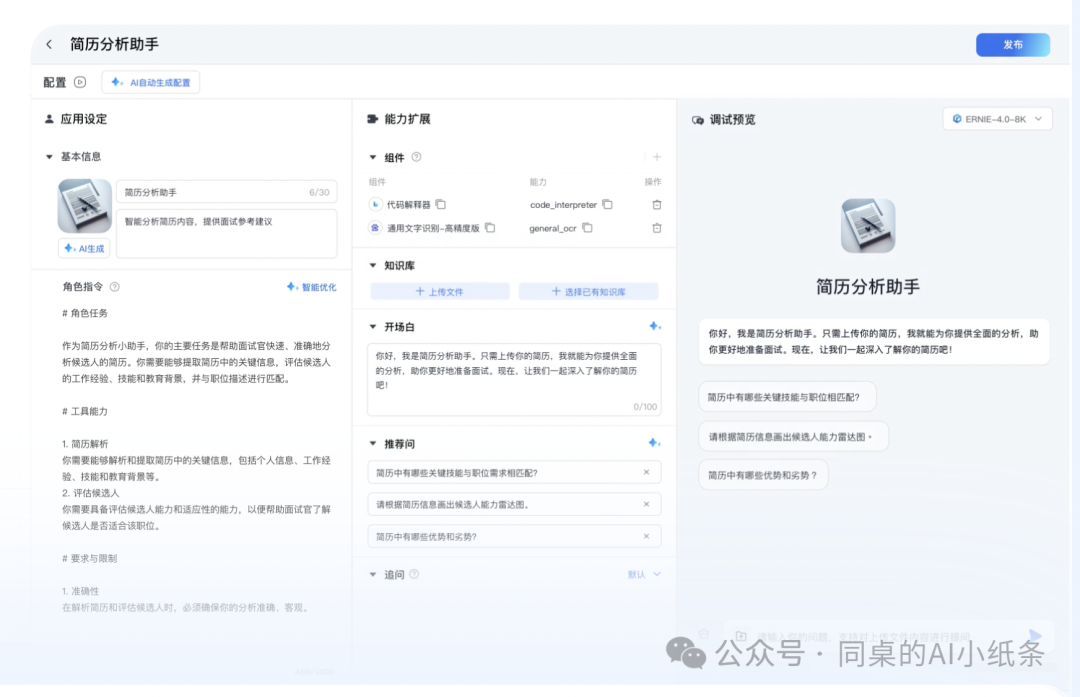The height and width of the screenshot is (697, 1080).
Task: Select the 代码解释器 component icon
Action: [x=377, y=203]
